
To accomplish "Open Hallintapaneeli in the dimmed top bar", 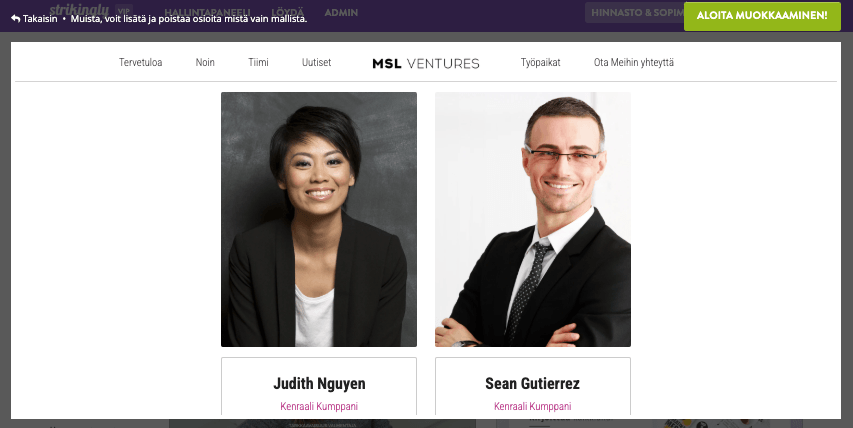I will point(207,11).
